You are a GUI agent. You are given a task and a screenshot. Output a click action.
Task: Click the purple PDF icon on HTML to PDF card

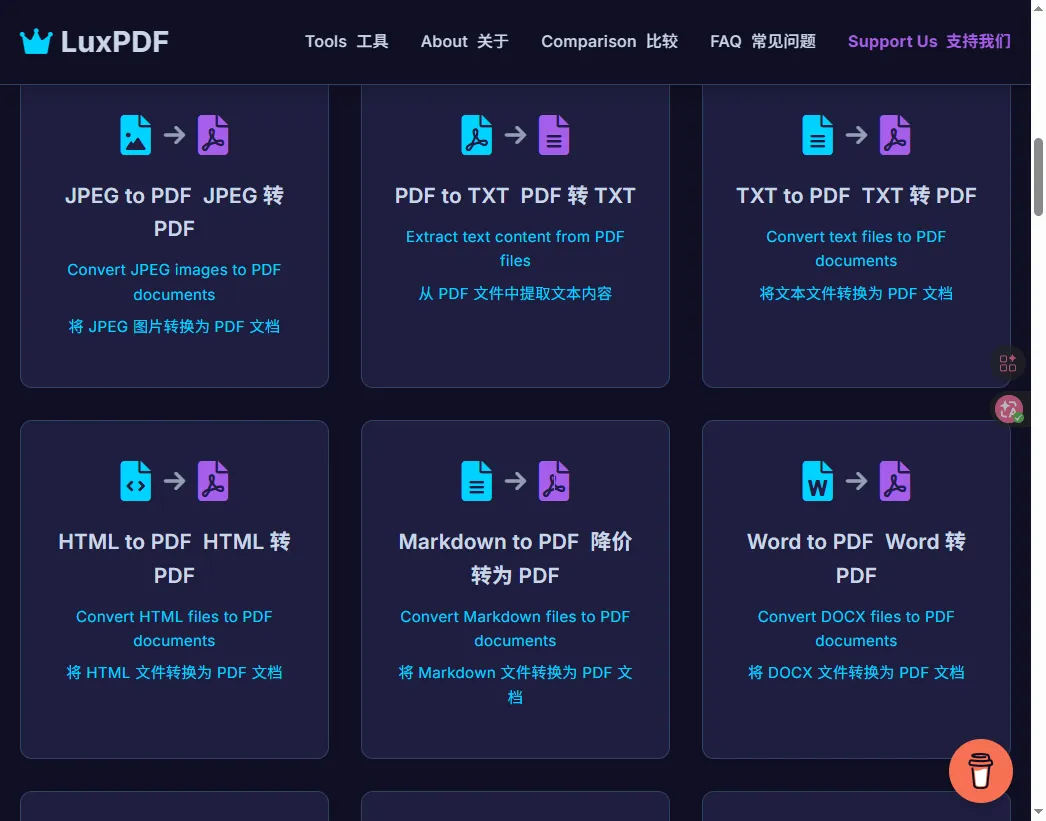point(213,481)
